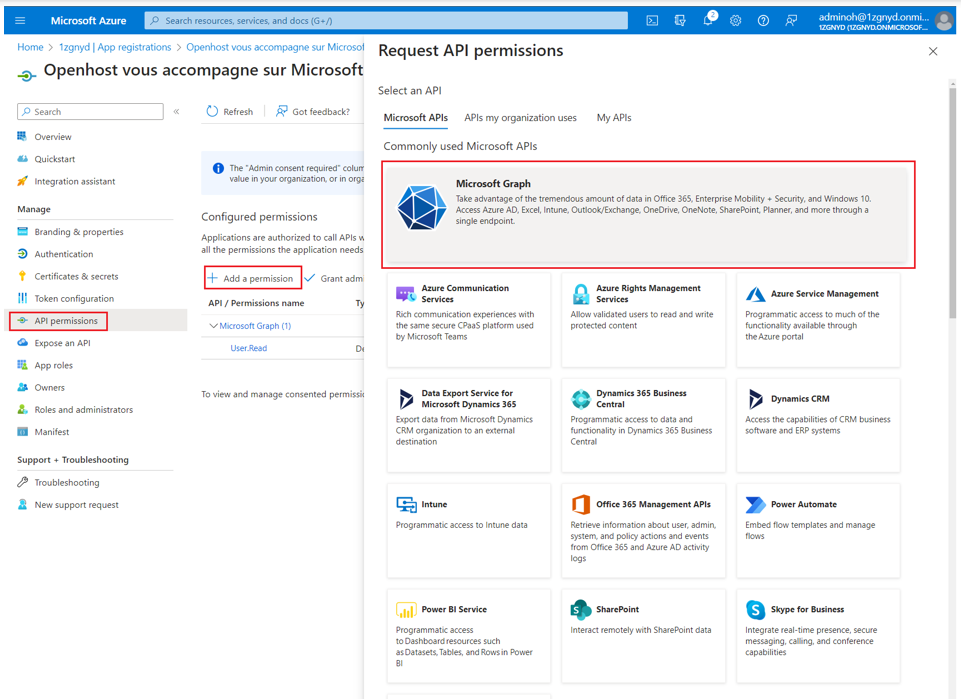Go to the Home breadcrumb
This screenshot has height=699, width=961.
[x=30, y=47]
